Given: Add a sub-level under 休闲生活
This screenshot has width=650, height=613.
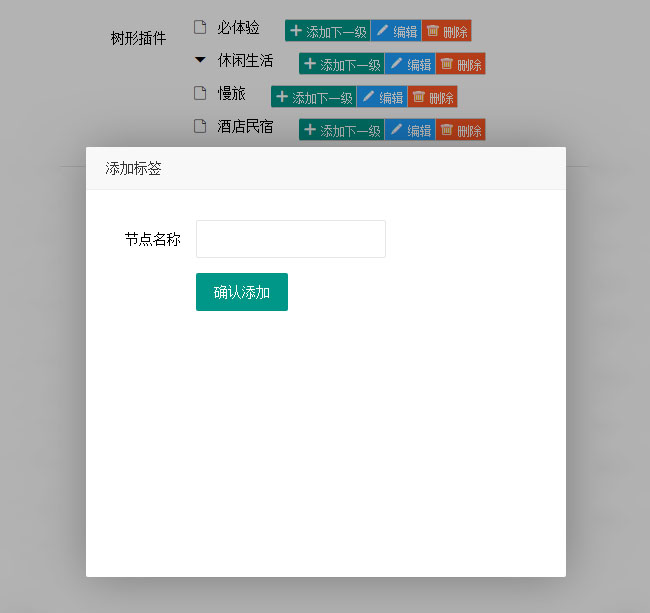Looking at the screenshot, I should coord(341,64).
